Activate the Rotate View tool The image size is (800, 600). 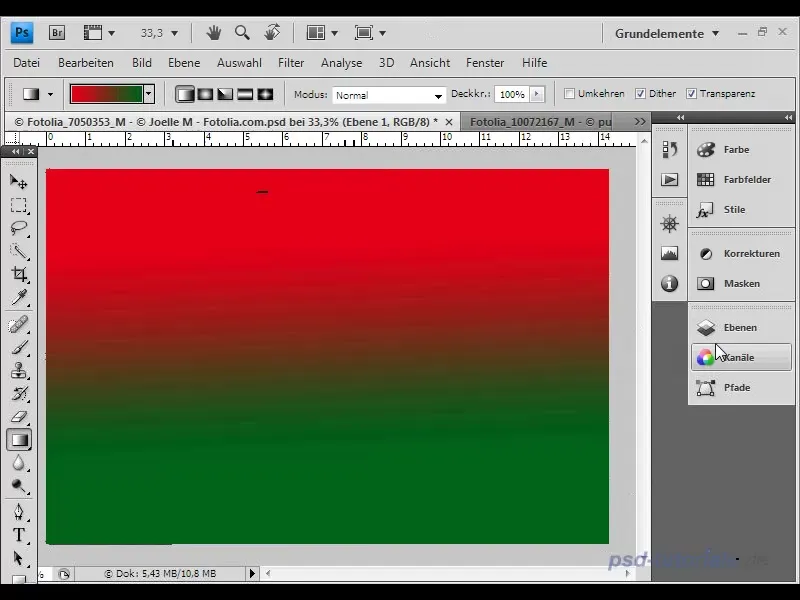(272, 33)
